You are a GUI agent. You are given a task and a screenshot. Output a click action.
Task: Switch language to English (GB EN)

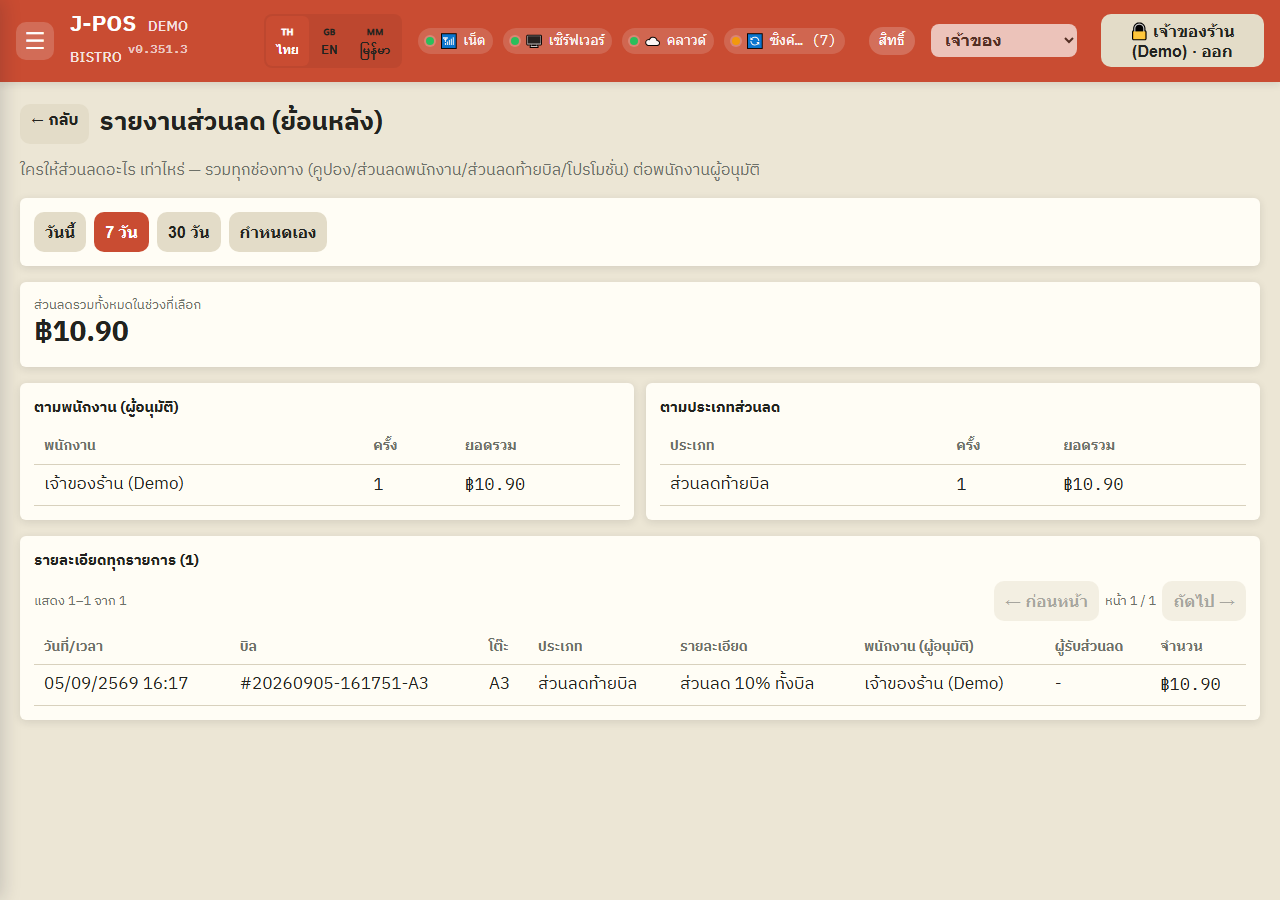[329, 41]
